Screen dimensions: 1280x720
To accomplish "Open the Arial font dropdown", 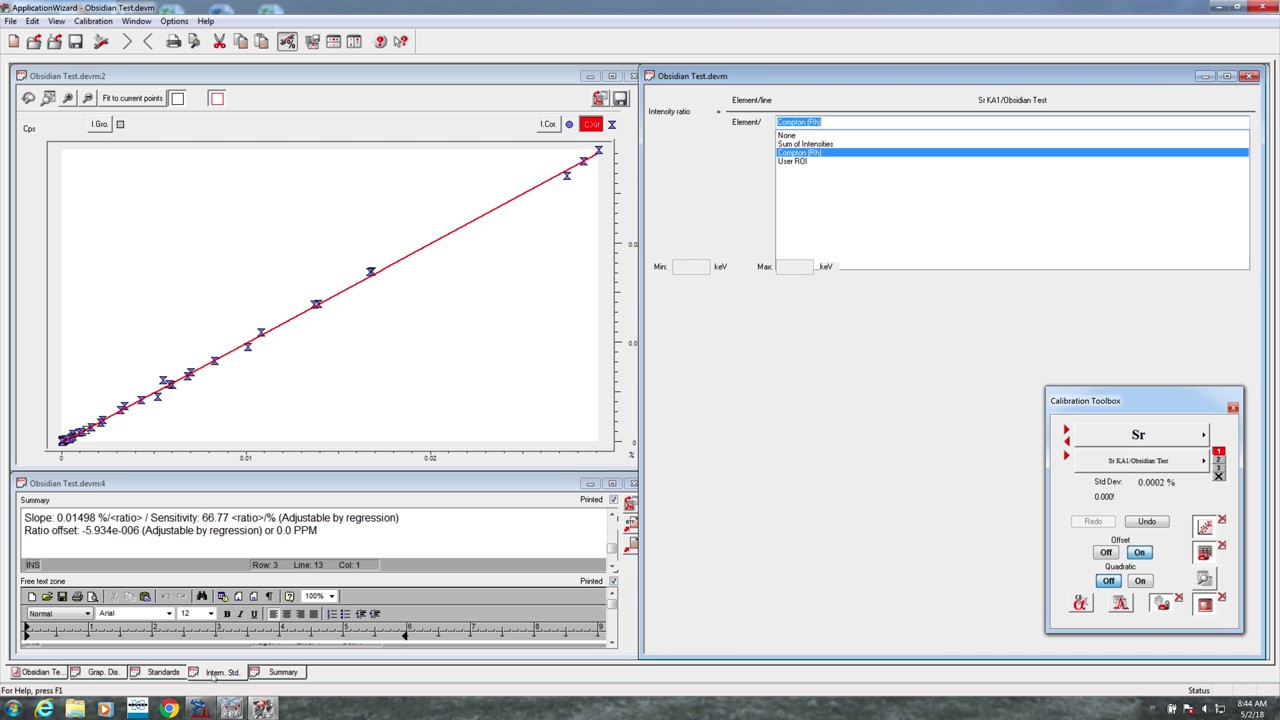I will [135, 614].
